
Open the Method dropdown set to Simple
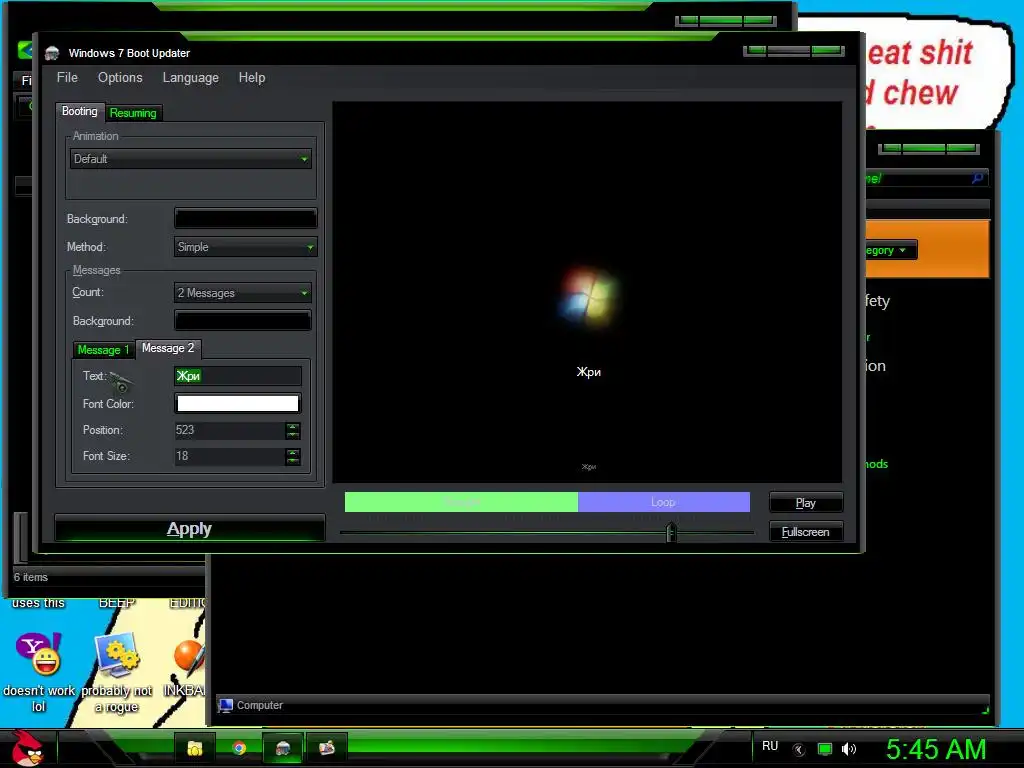click(246, 247)
